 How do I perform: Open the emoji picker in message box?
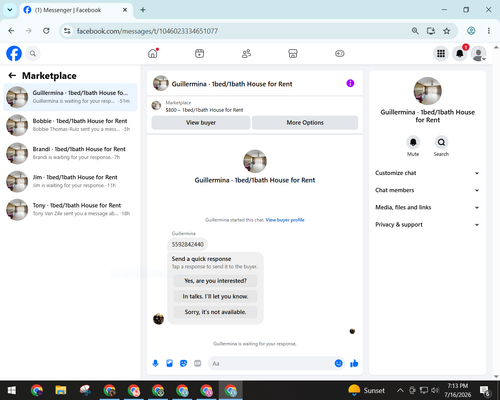tap(338, 363)
